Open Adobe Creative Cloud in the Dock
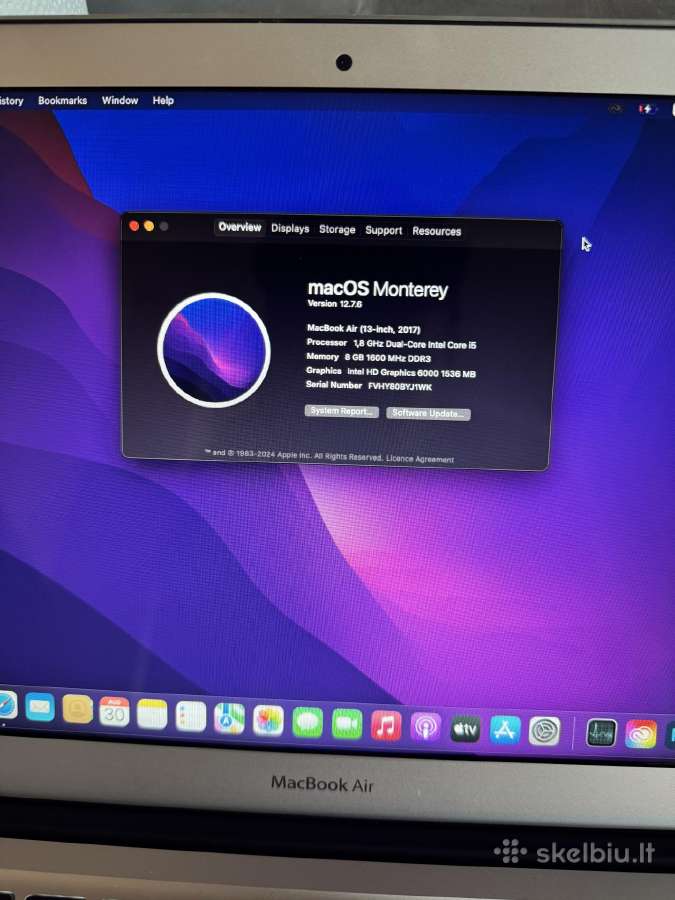The image size is (675, 900). tap(641, 735)
